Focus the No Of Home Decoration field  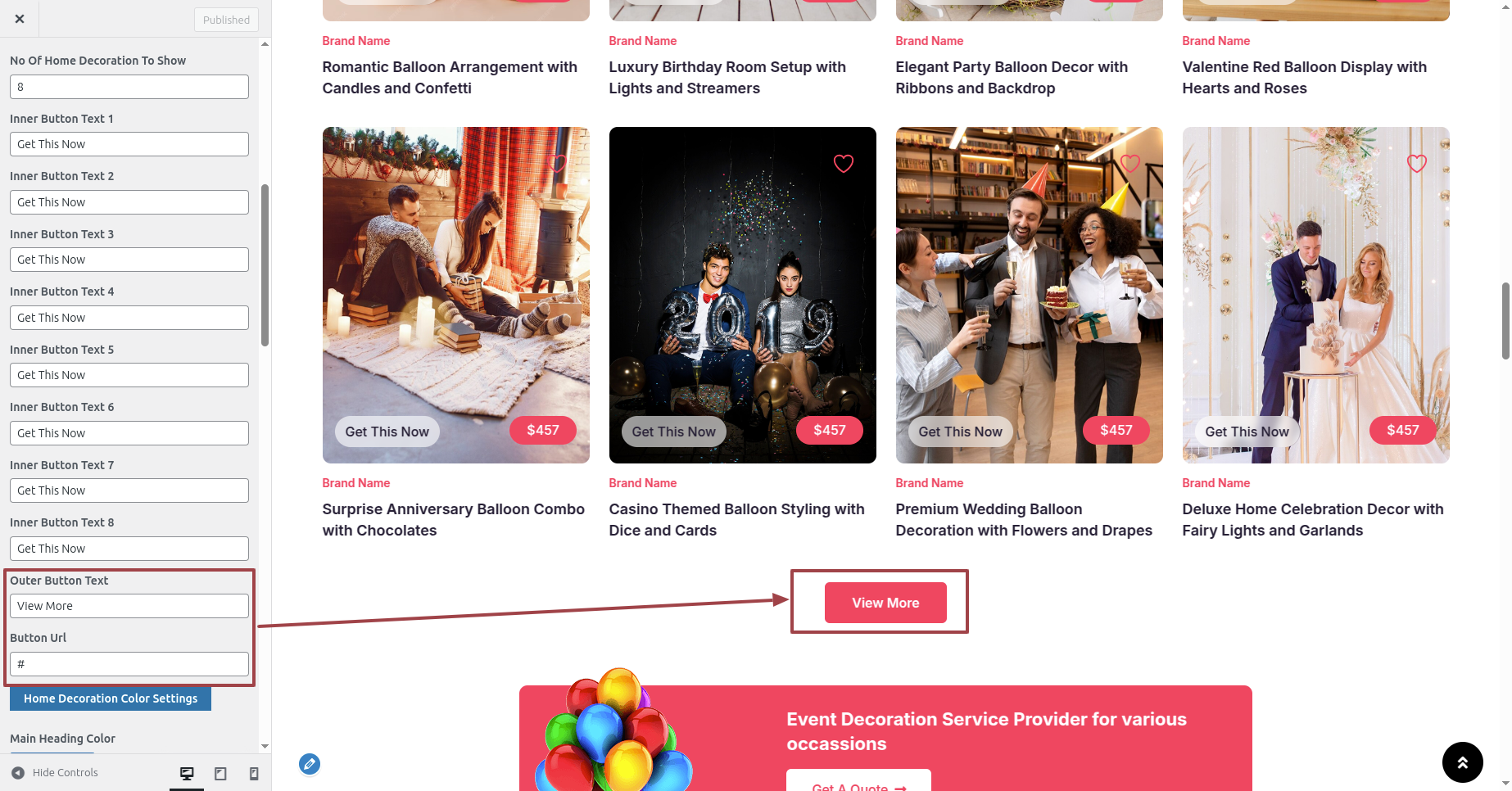pyautogui.click(x=129, y=87)
